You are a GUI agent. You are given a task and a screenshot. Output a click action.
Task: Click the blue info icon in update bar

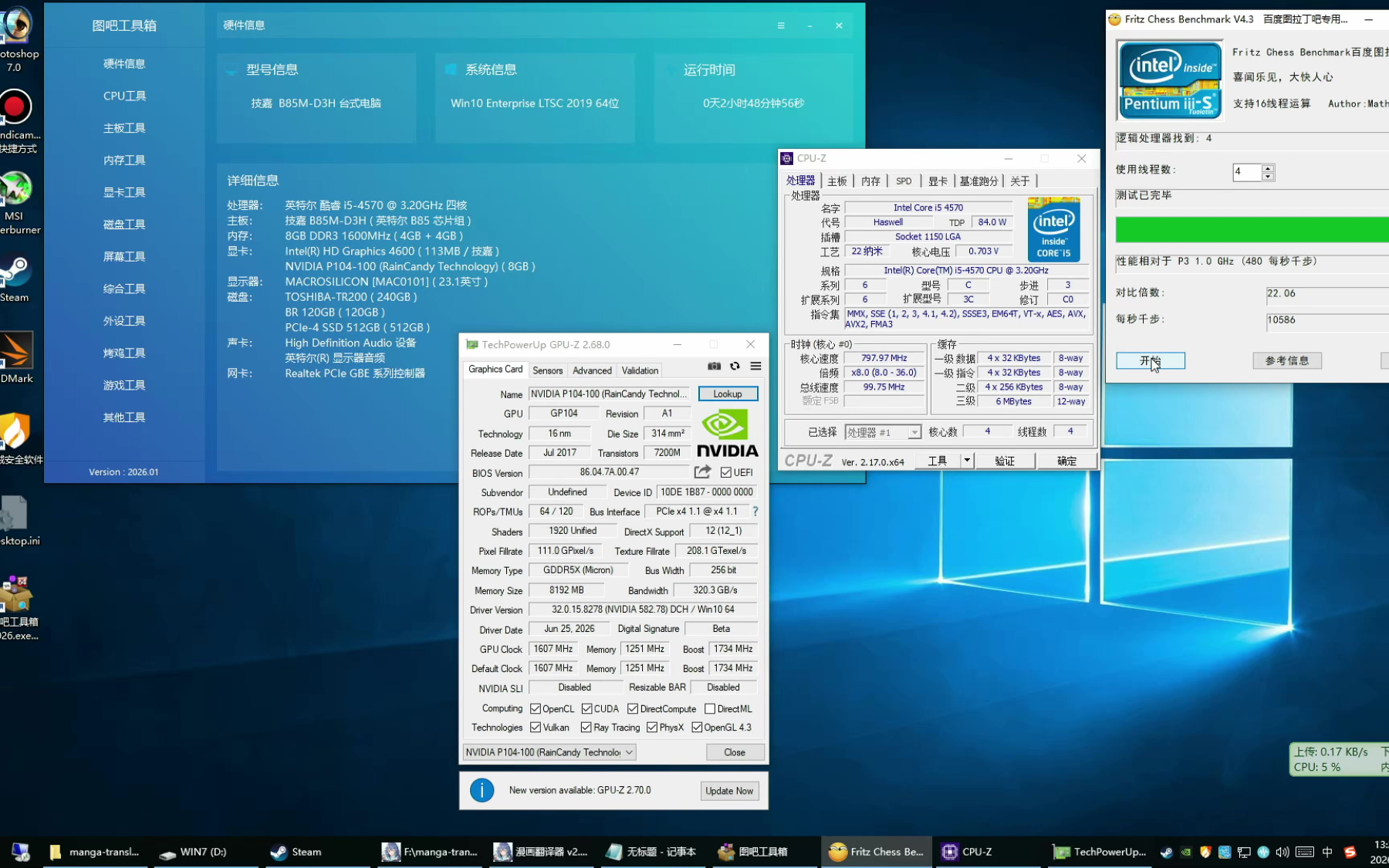point(482,790)
